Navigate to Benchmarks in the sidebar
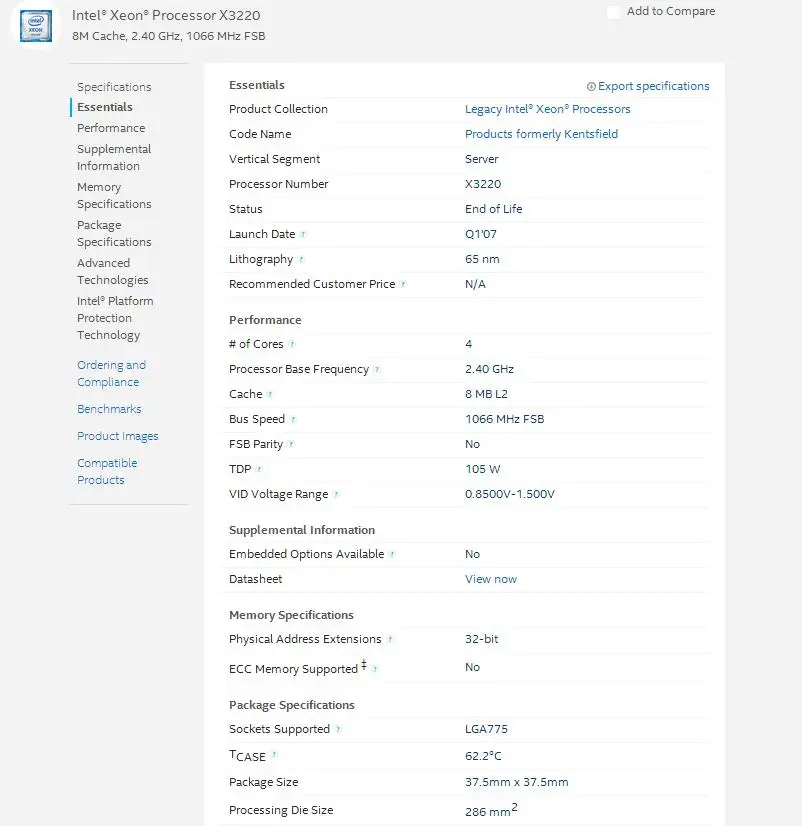Screen dimensions: 802x826 109,409
